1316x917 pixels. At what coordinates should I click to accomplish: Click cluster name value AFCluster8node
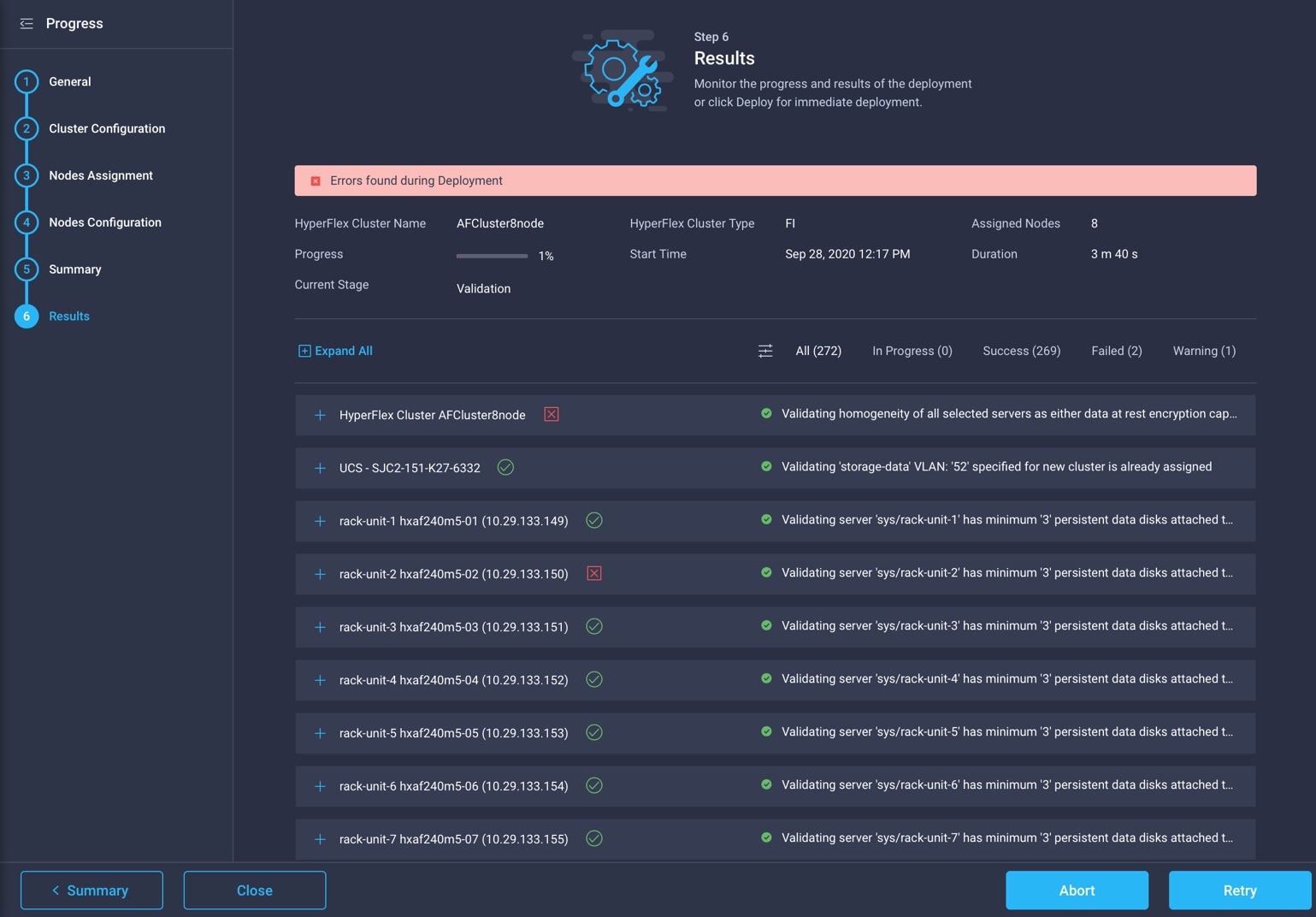(500, 223)
